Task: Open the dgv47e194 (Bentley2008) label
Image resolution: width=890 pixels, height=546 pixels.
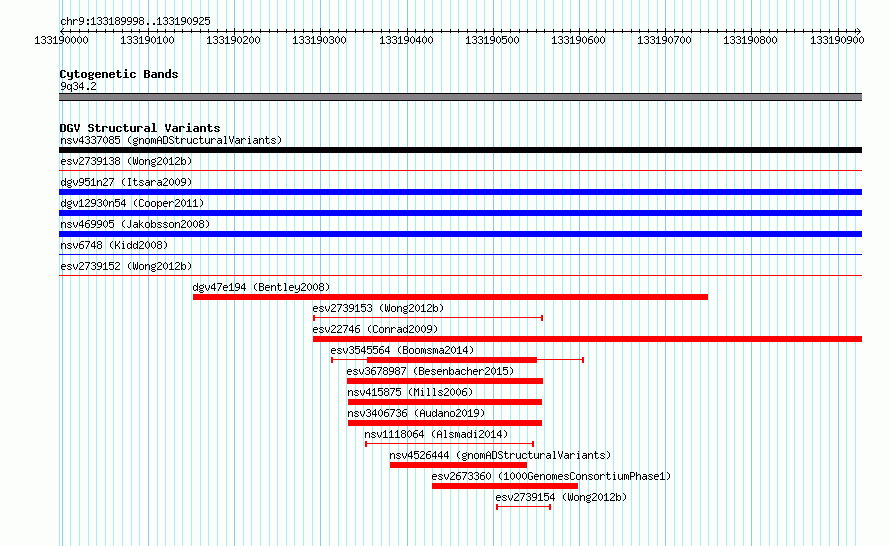Action: tap(261, 287)
